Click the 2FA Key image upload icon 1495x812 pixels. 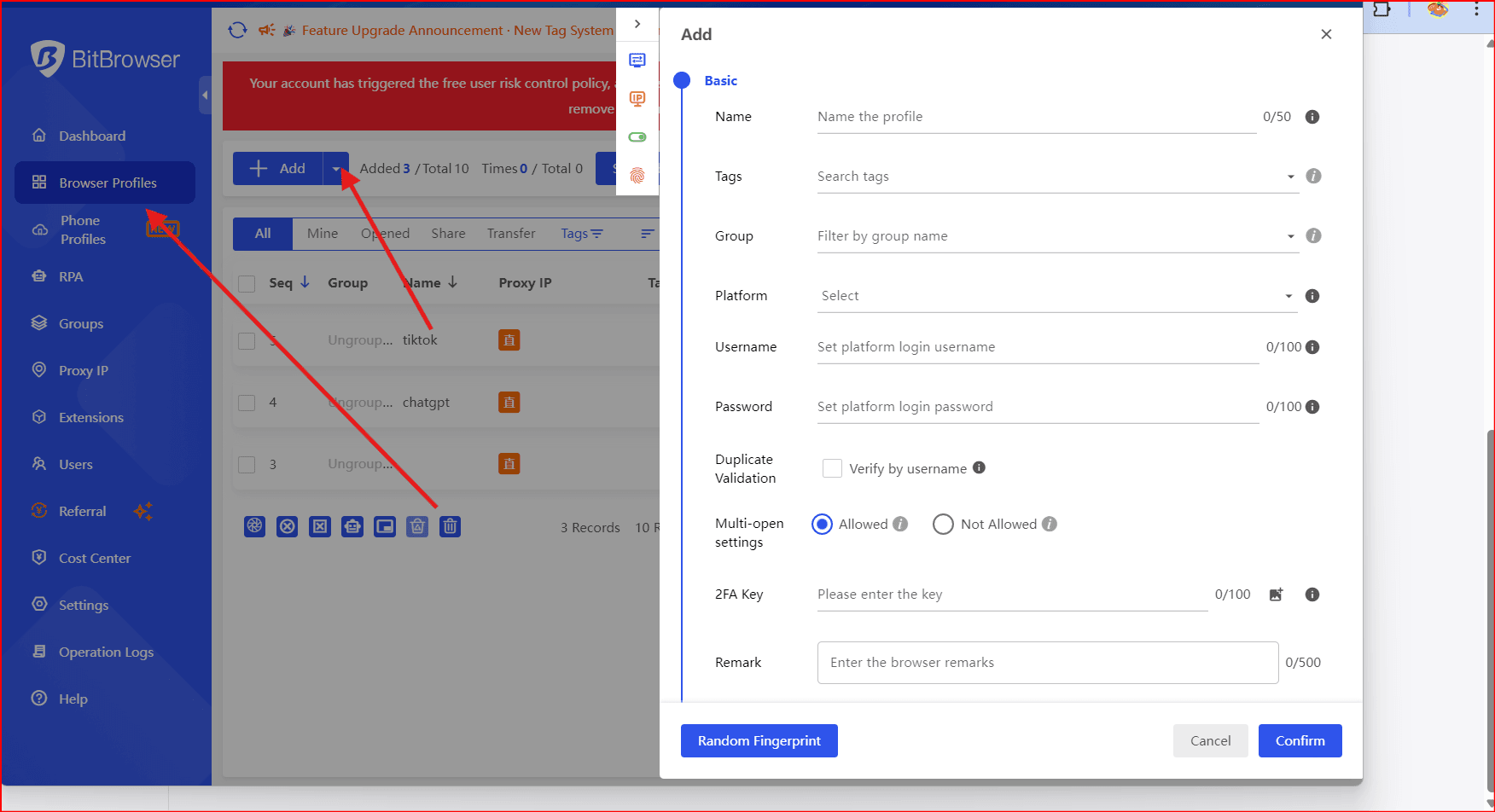pyautogui.click(x=1276, y=594)
